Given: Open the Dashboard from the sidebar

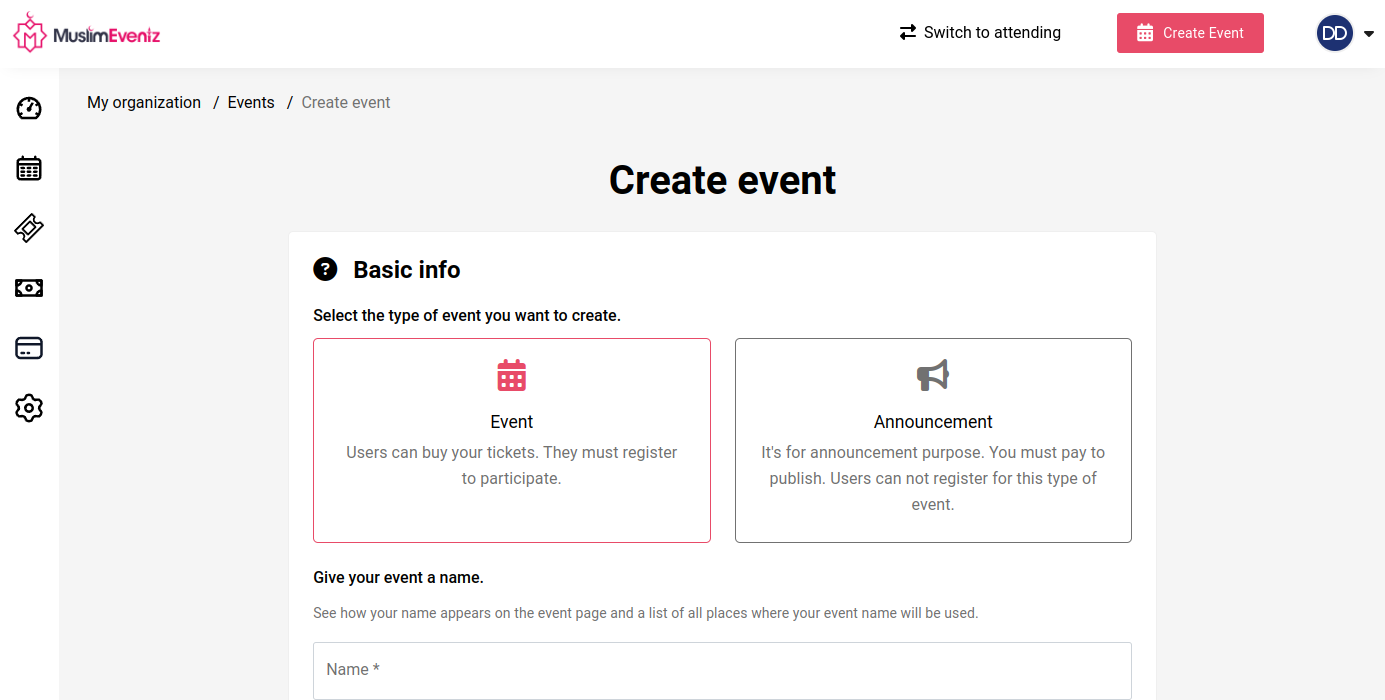Looking at the screenshot, I should (28, 108).
